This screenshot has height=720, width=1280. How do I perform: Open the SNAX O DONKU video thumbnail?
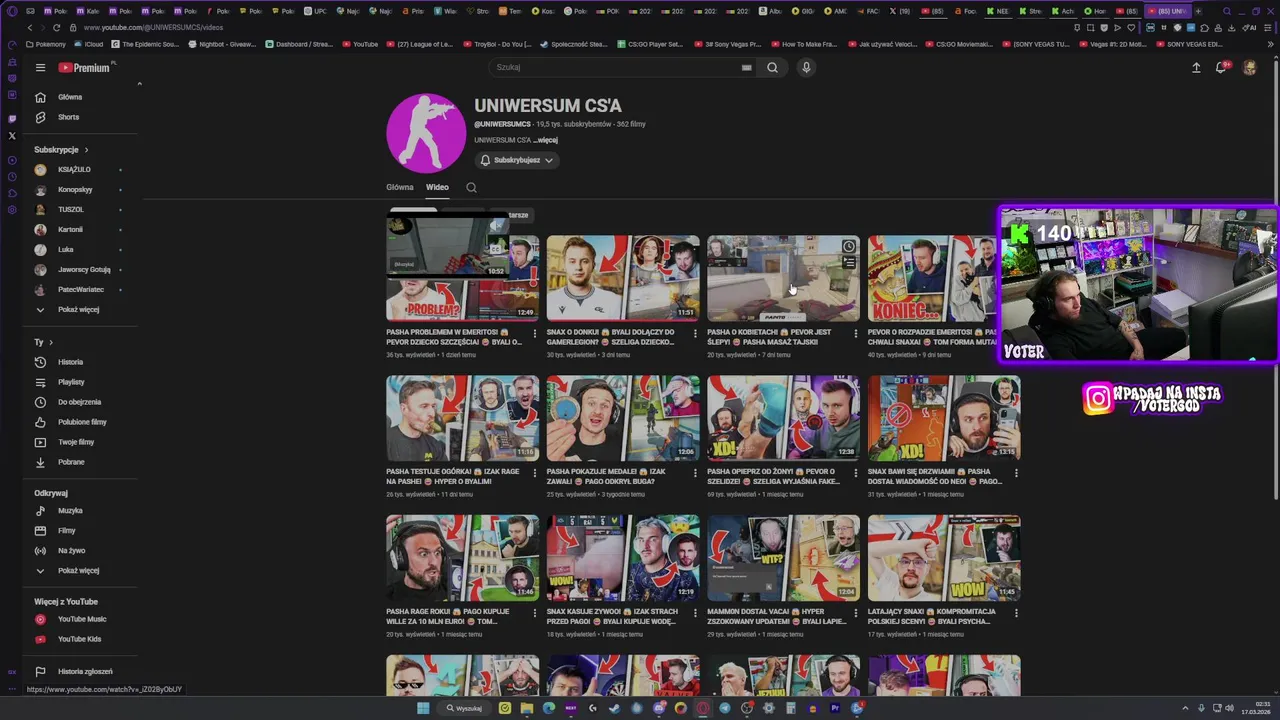pyautogui.click(x=623, y=278)
